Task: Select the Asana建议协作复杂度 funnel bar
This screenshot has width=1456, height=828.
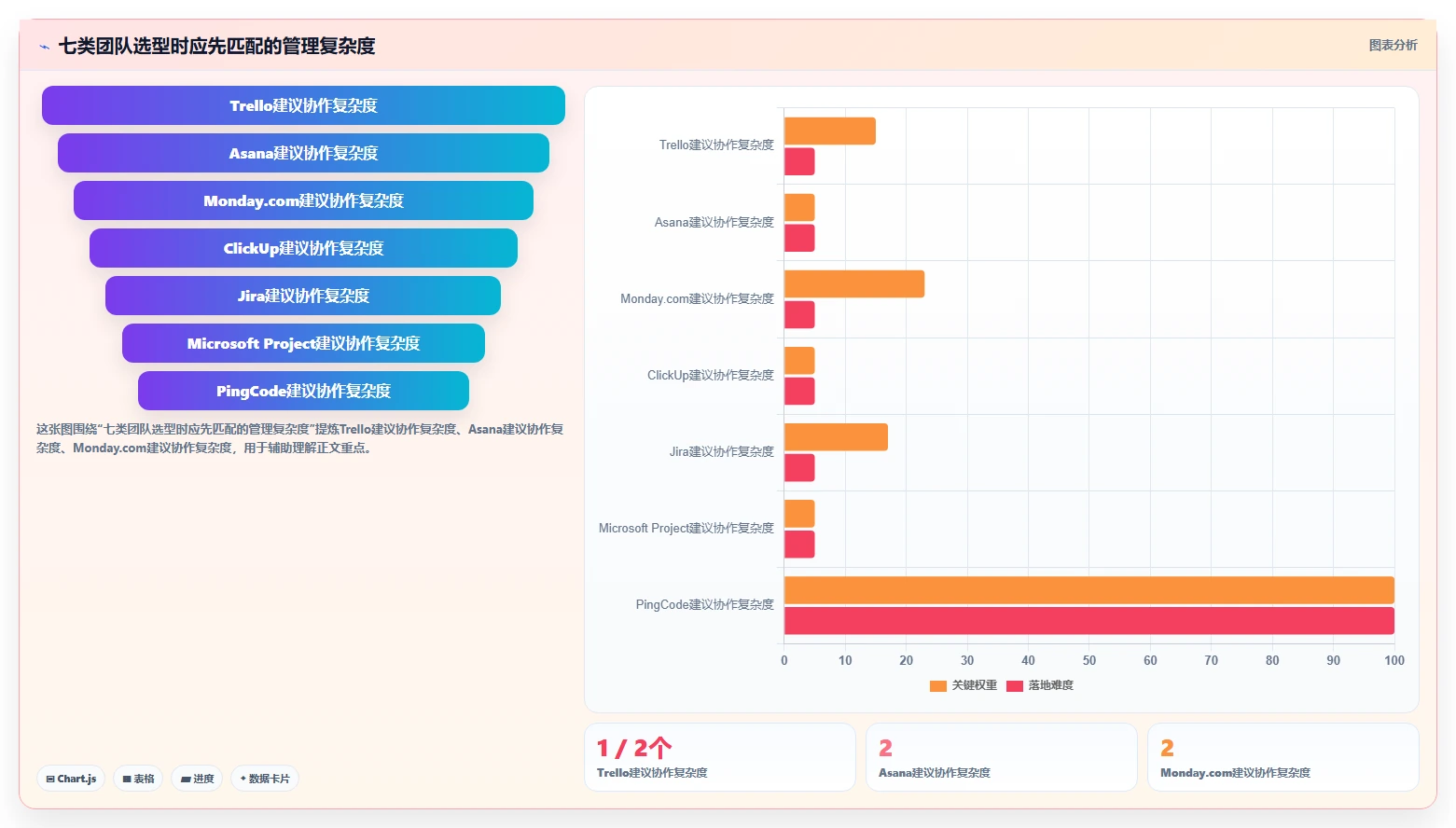Action: (303, 153)
